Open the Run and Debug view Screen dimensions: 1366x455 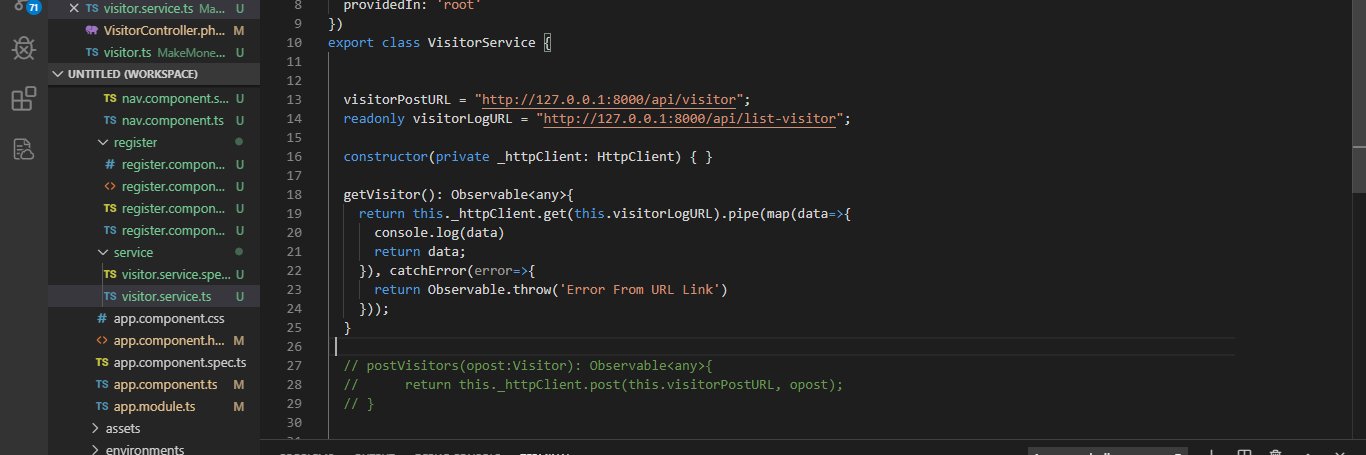point(24,48)
